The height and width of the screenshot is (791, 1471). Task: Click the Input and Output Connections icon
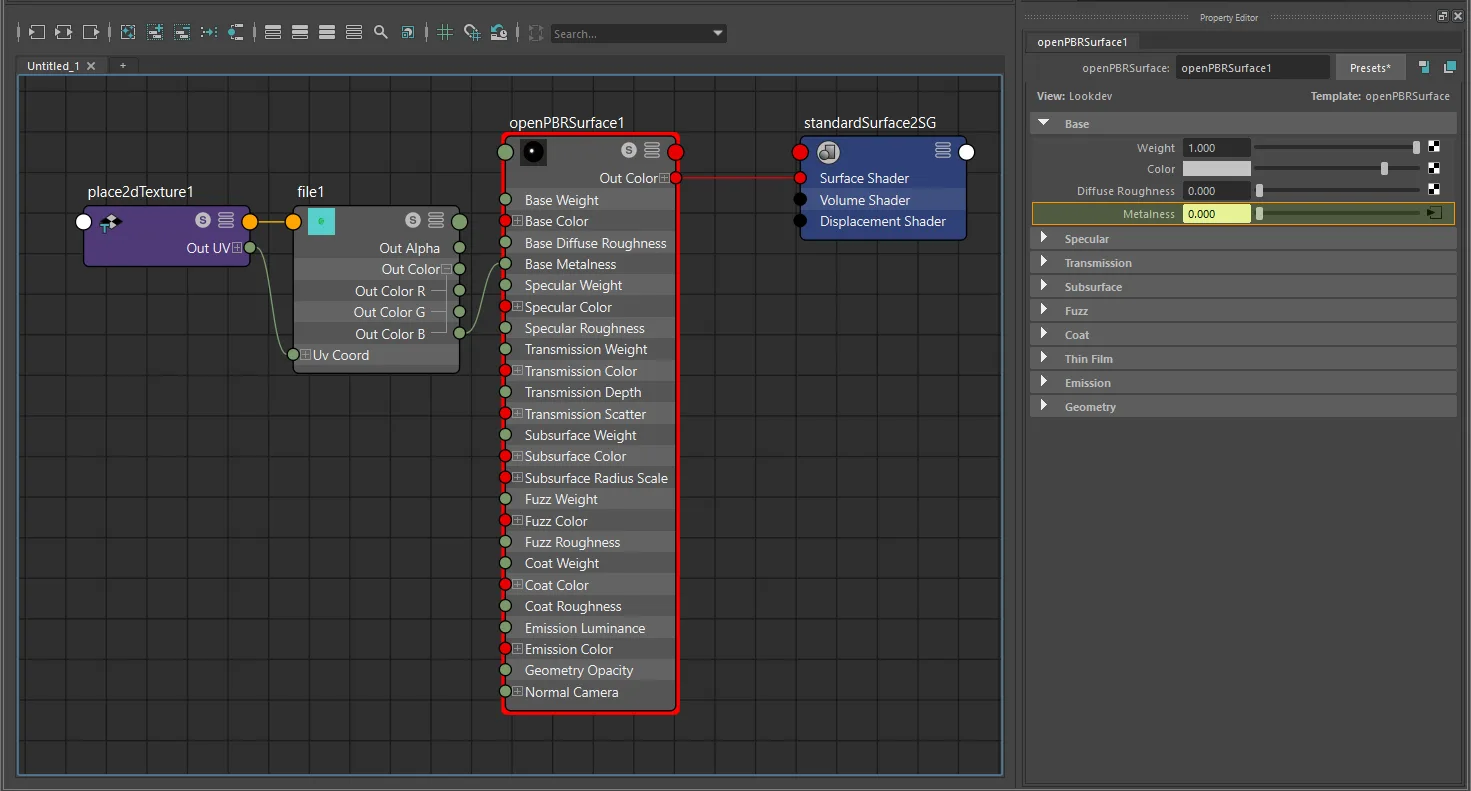click(63, 33)
